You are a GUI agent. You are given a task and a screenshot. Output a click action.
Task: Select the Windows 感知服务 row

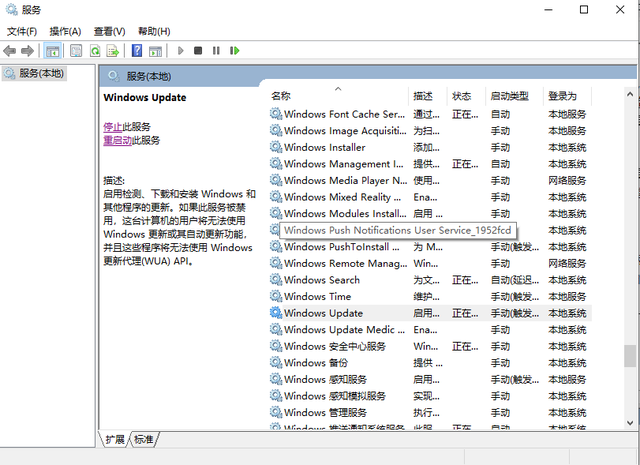(x=430, y=379)
